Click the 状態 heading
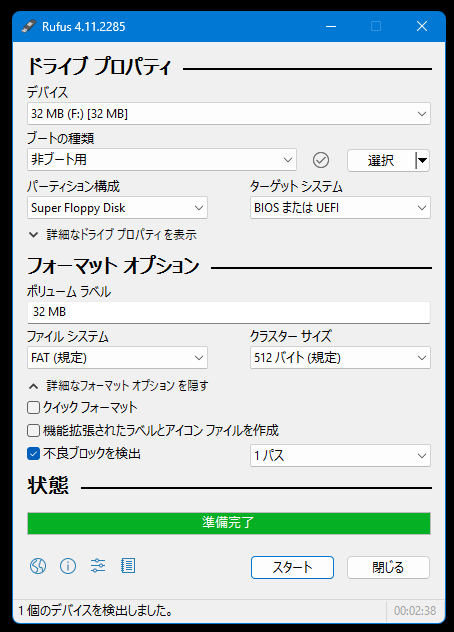This screenshot has height=632, width=454. pos(48,485)
